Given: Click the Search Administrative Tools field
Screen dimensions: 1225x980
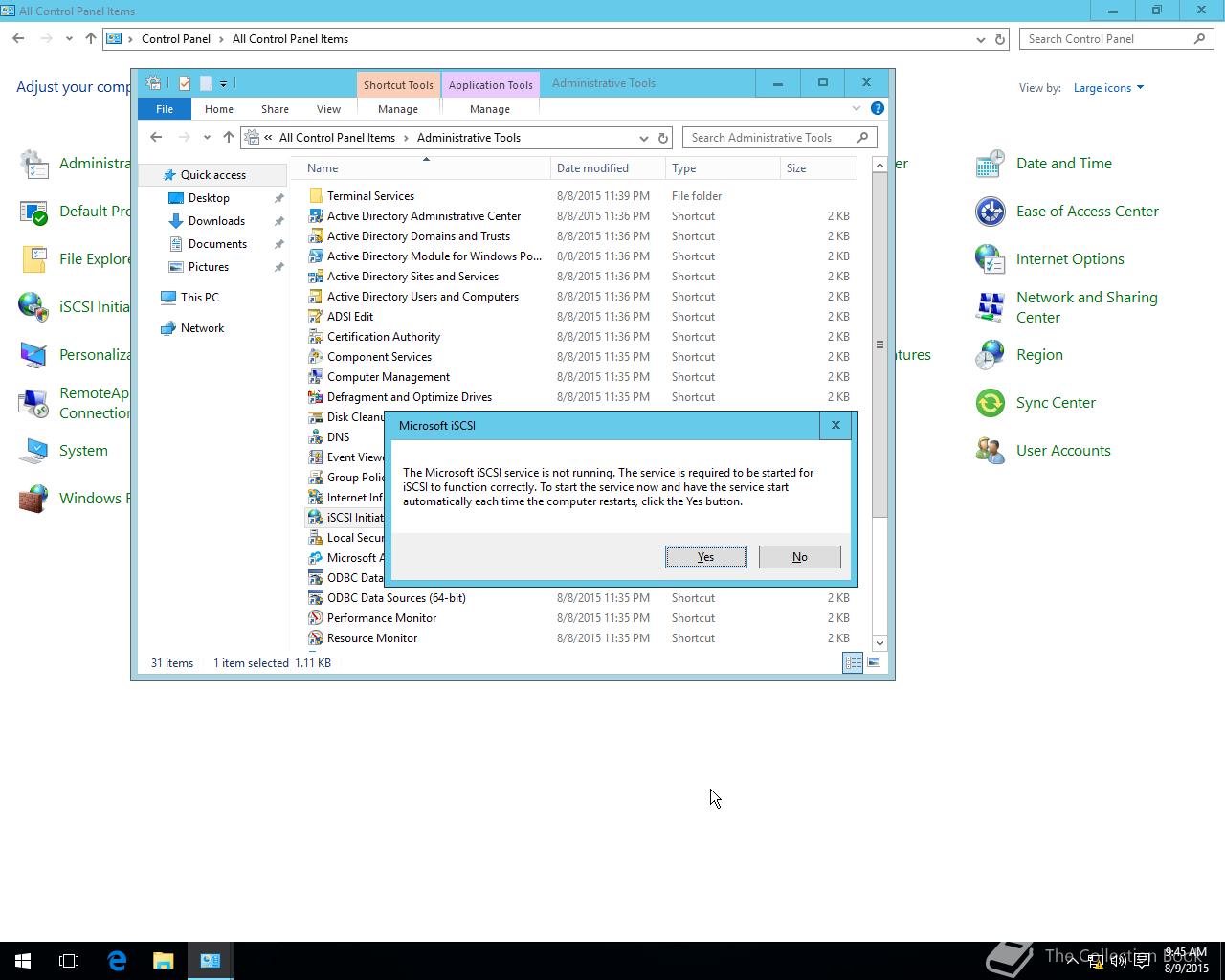Looking at the screenshot, I should click(779, 138).
